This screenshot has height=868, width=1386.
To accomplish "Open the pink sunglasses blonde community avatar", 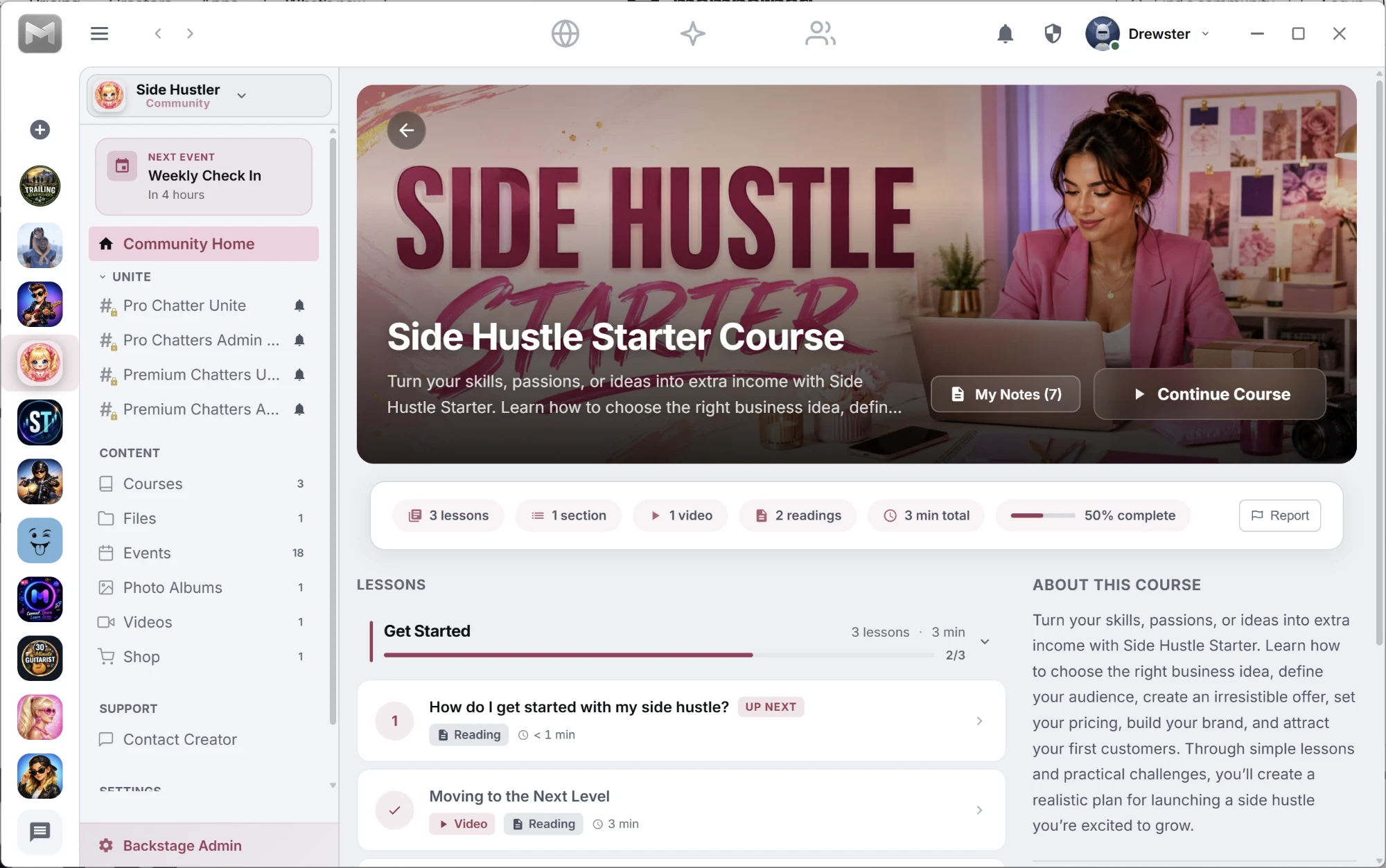I will pos(40,717).
